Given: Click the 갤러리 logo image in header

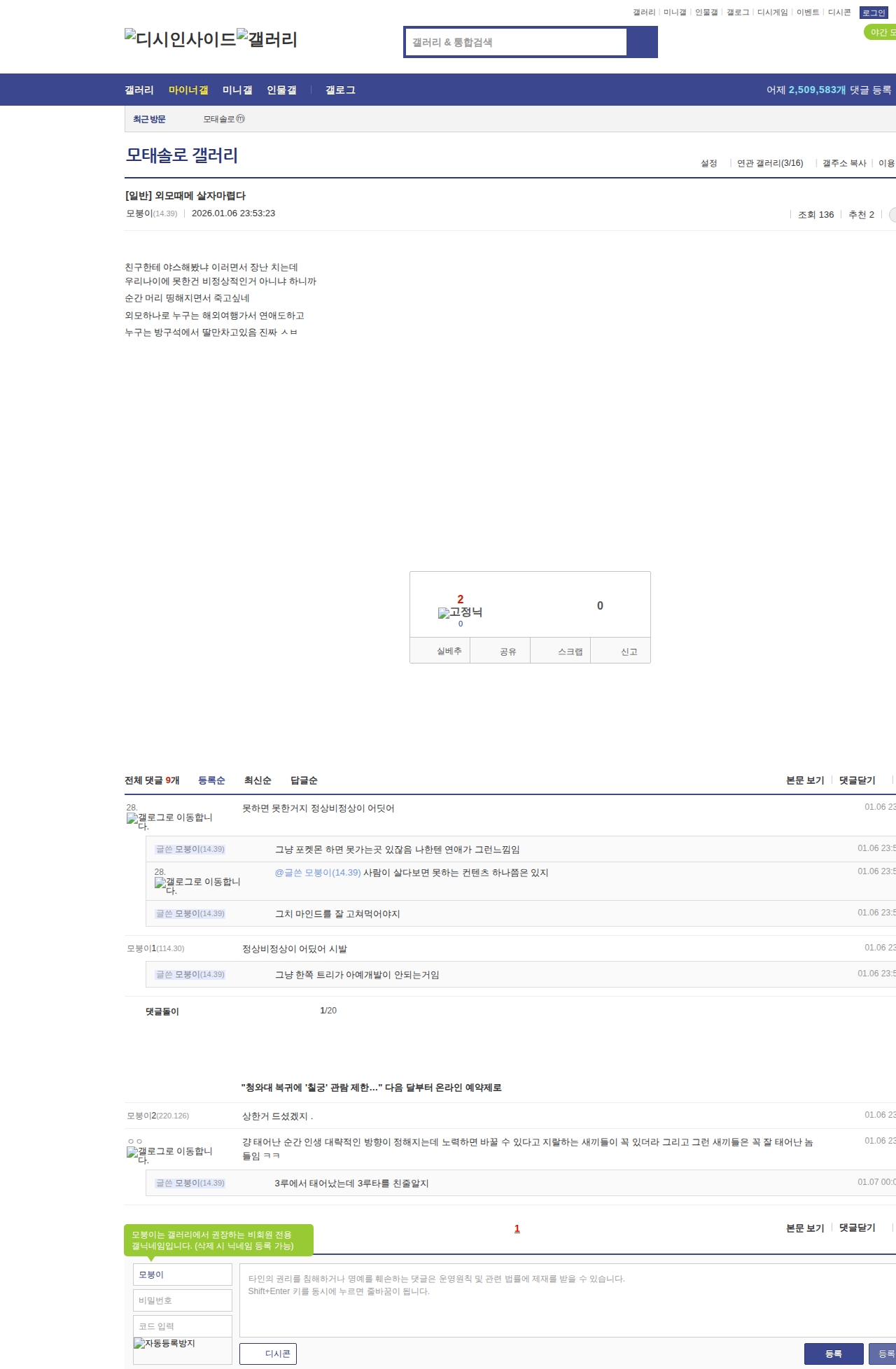Looking at the screenshot, I should click(x=267, y=39).
